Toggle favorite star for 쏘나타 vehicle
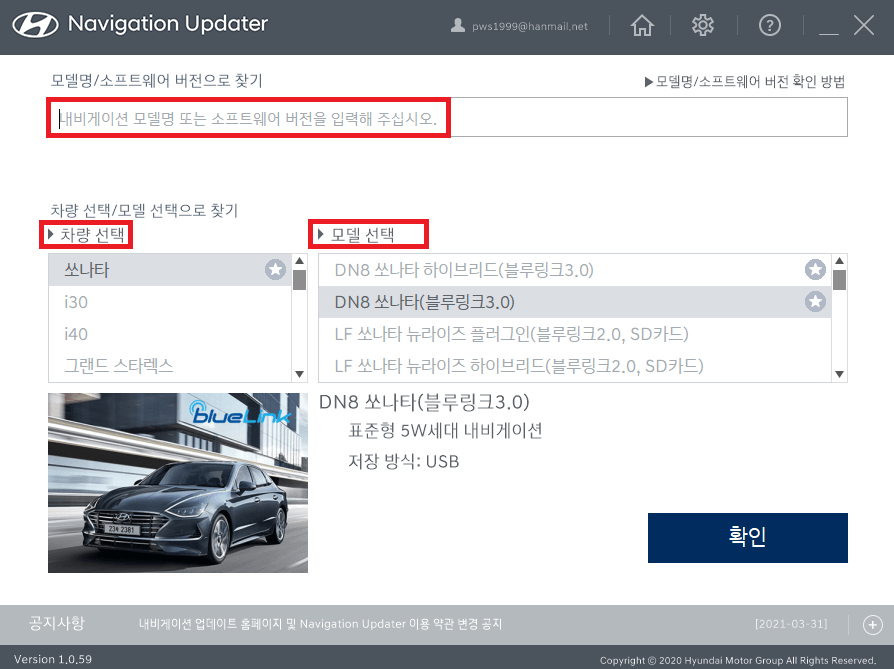This screenshot has width=894, height=669. (275, 269)
